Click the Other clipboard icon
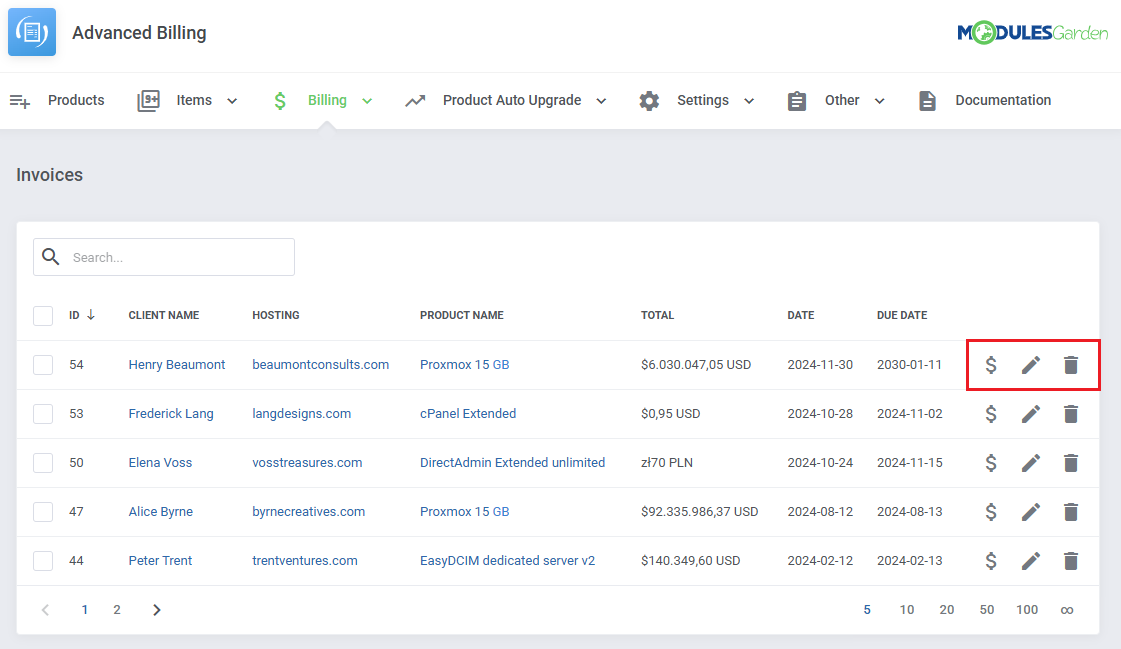 click(796, 101)
